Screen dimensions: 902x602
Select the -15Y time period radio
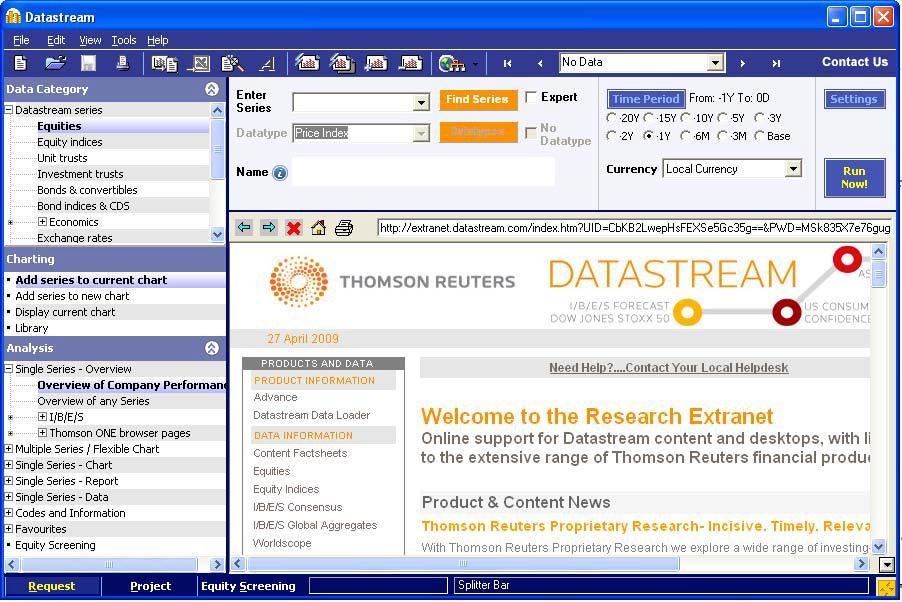[x=648, y=117]
